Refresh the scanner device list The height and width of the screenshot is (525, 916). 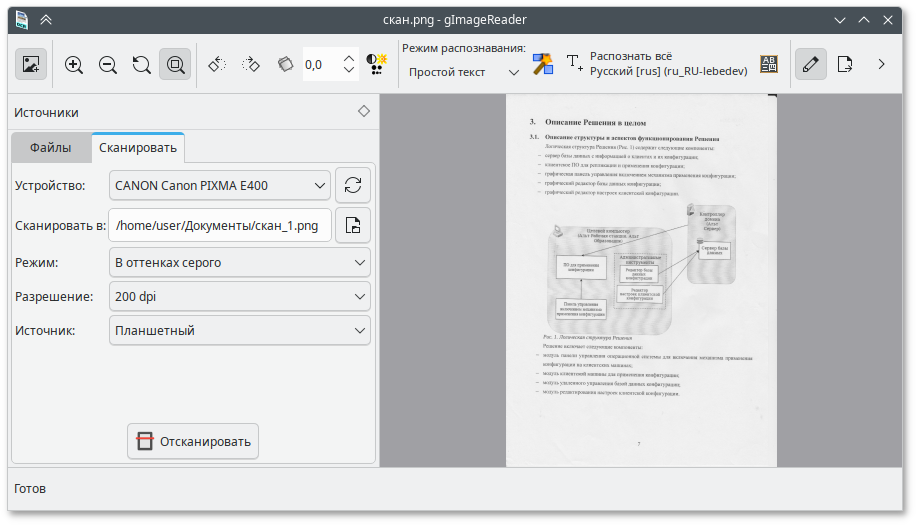(353, 186)
